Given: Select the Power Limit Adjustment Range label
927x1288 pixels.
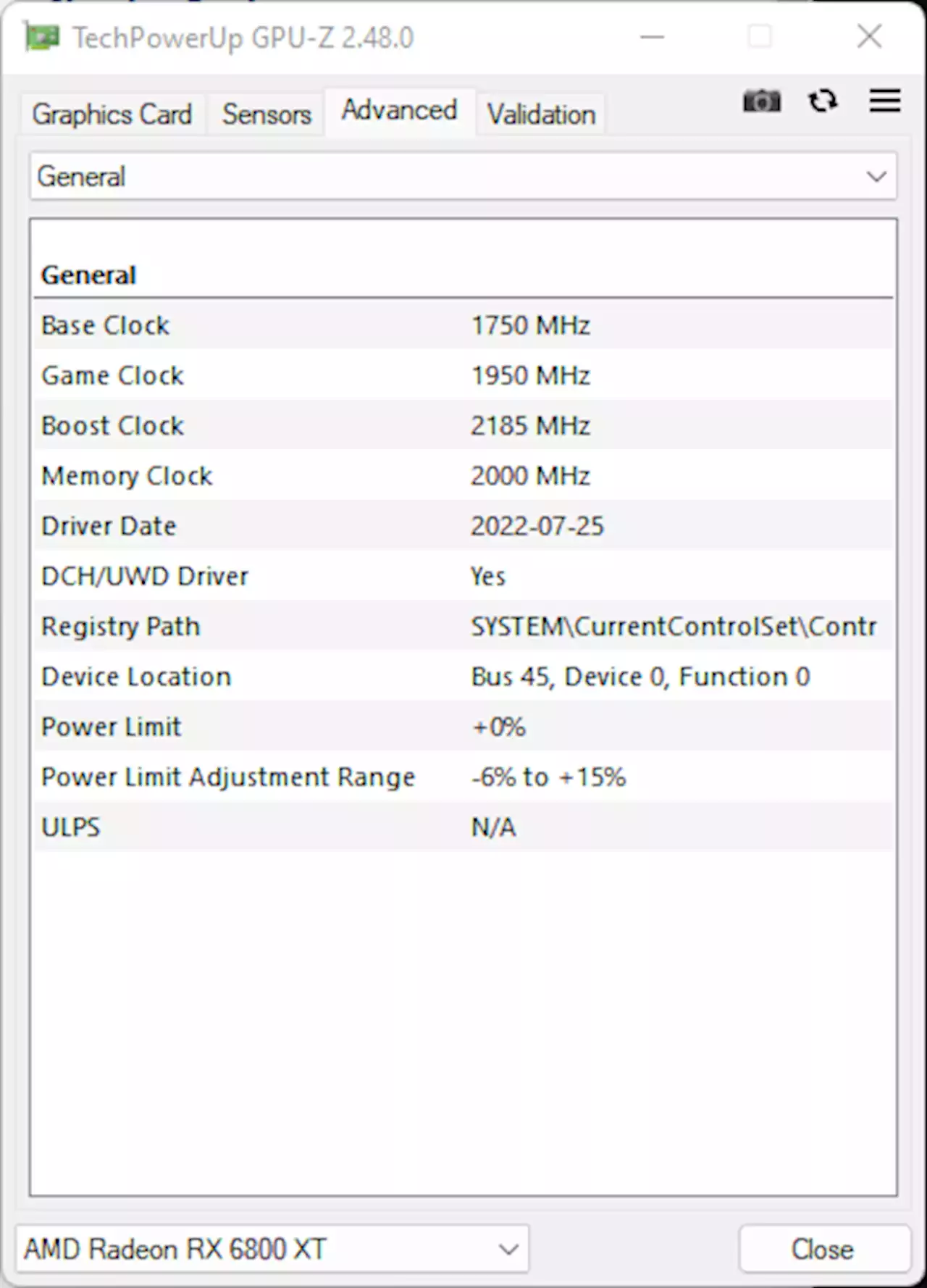Looking at the screenshot, I should (x=228, y=777).
